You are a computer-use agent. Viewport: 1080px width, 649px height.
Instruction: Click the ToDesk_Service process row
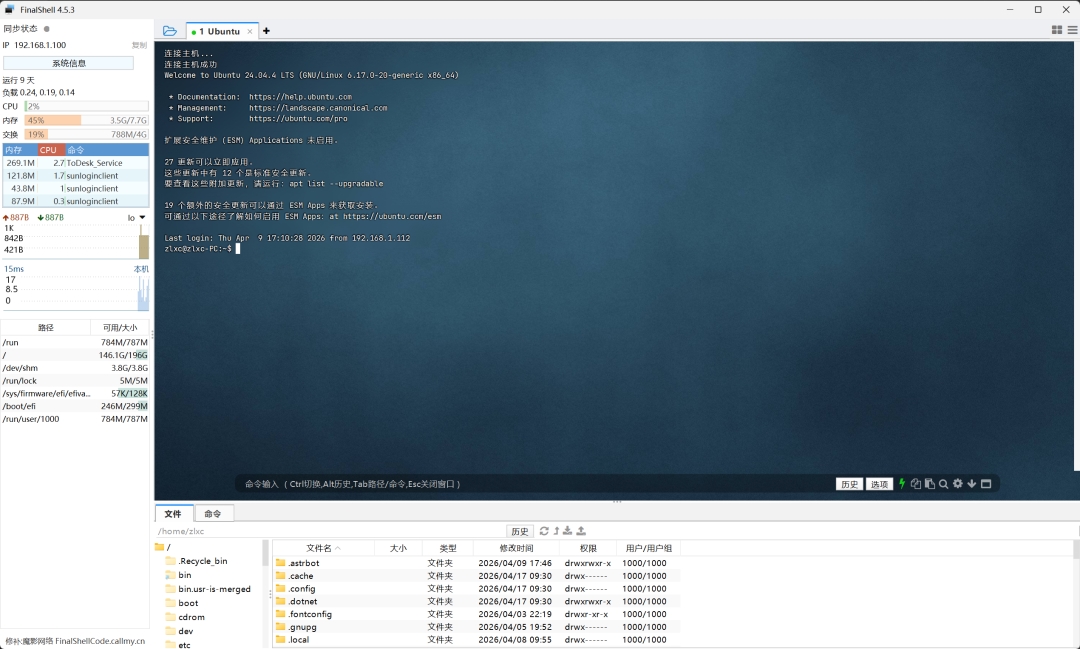(76, 163)
